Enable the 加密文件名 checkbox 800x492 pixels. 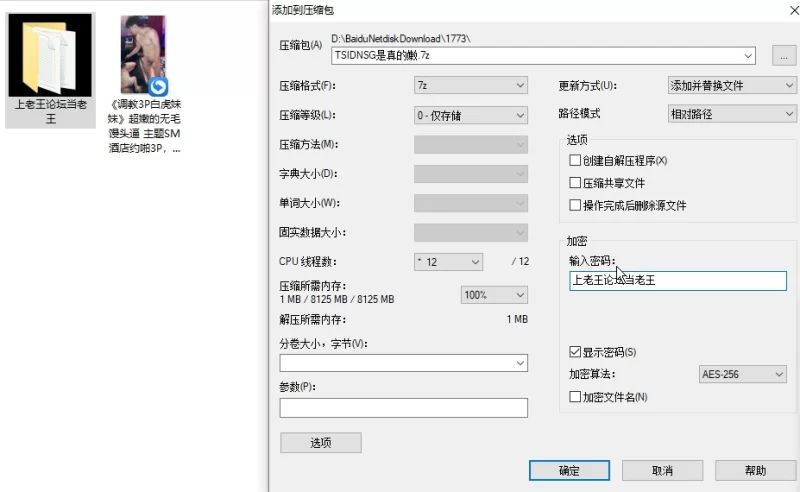575,397
